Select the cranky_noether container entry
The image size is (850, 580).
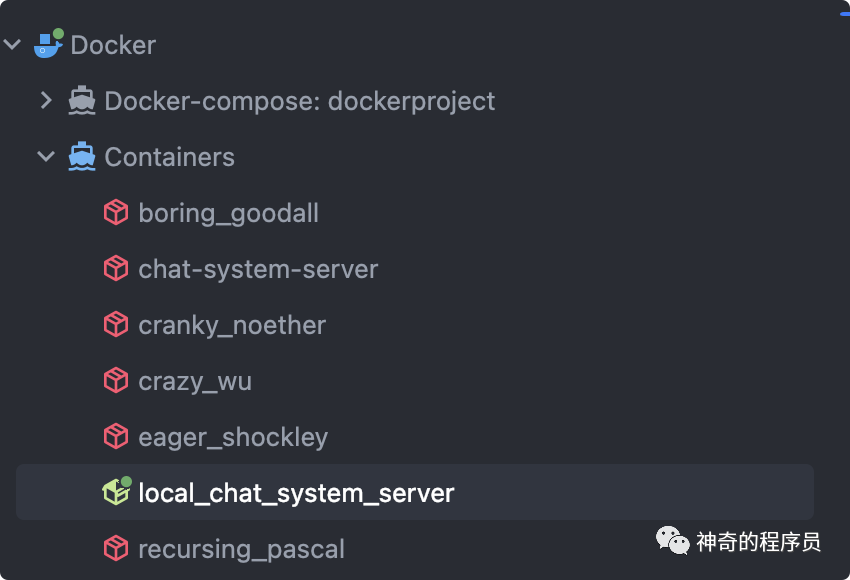232,325
